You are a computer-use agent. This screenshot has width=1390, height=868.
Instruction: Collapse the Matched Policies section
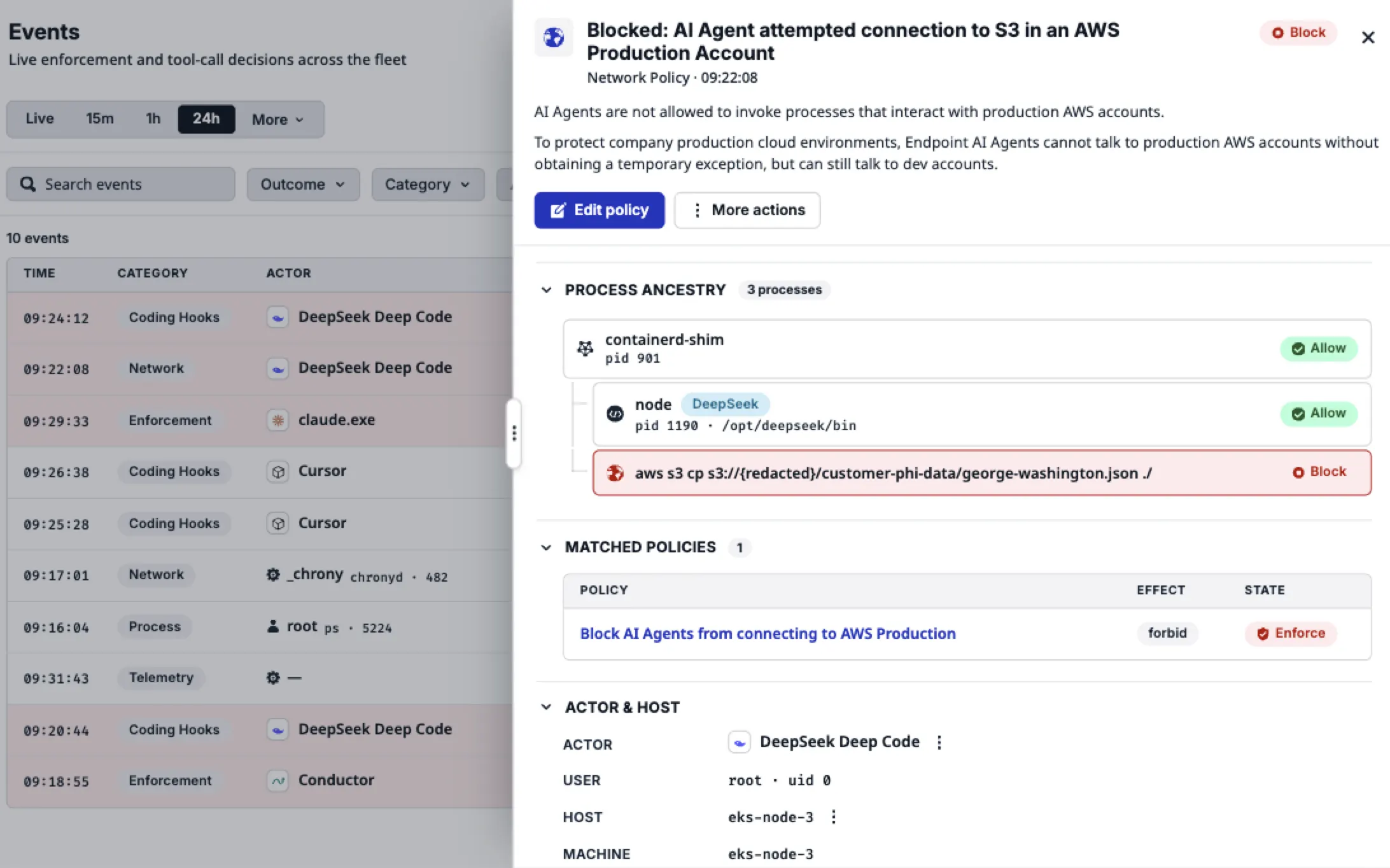[x=546, y=547]
